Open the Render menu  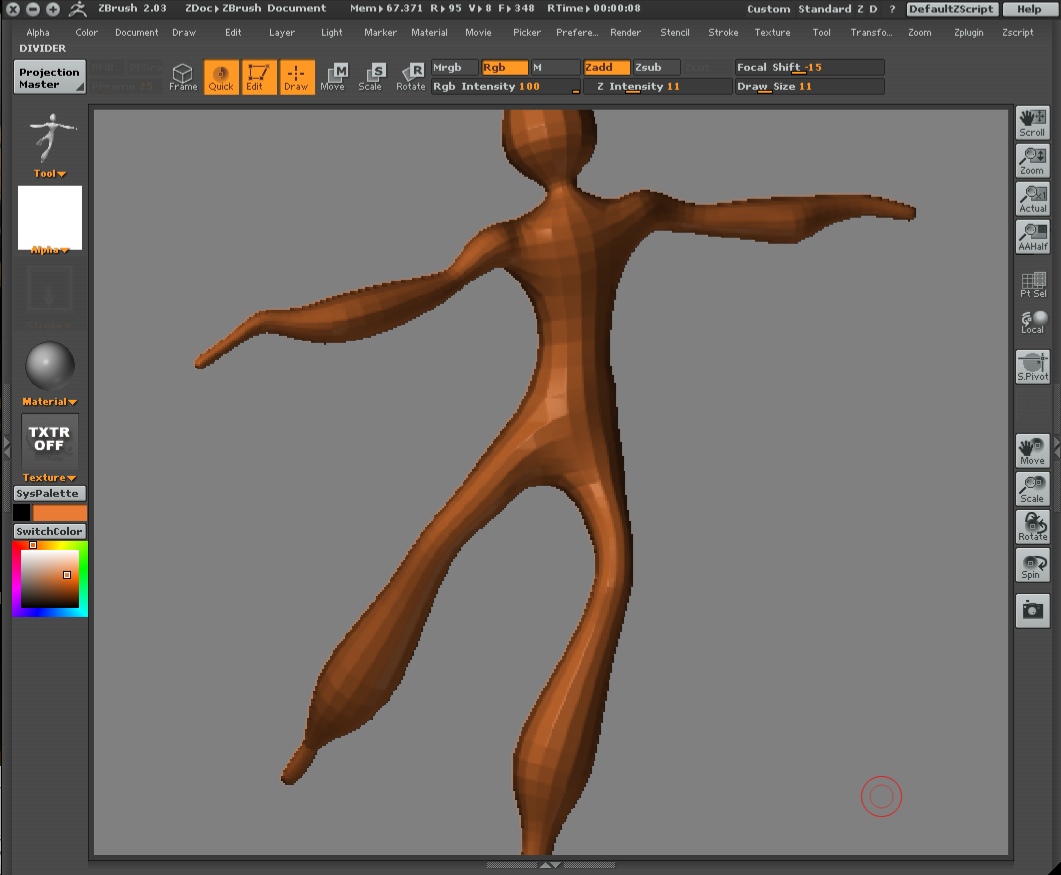click(626, 32)
